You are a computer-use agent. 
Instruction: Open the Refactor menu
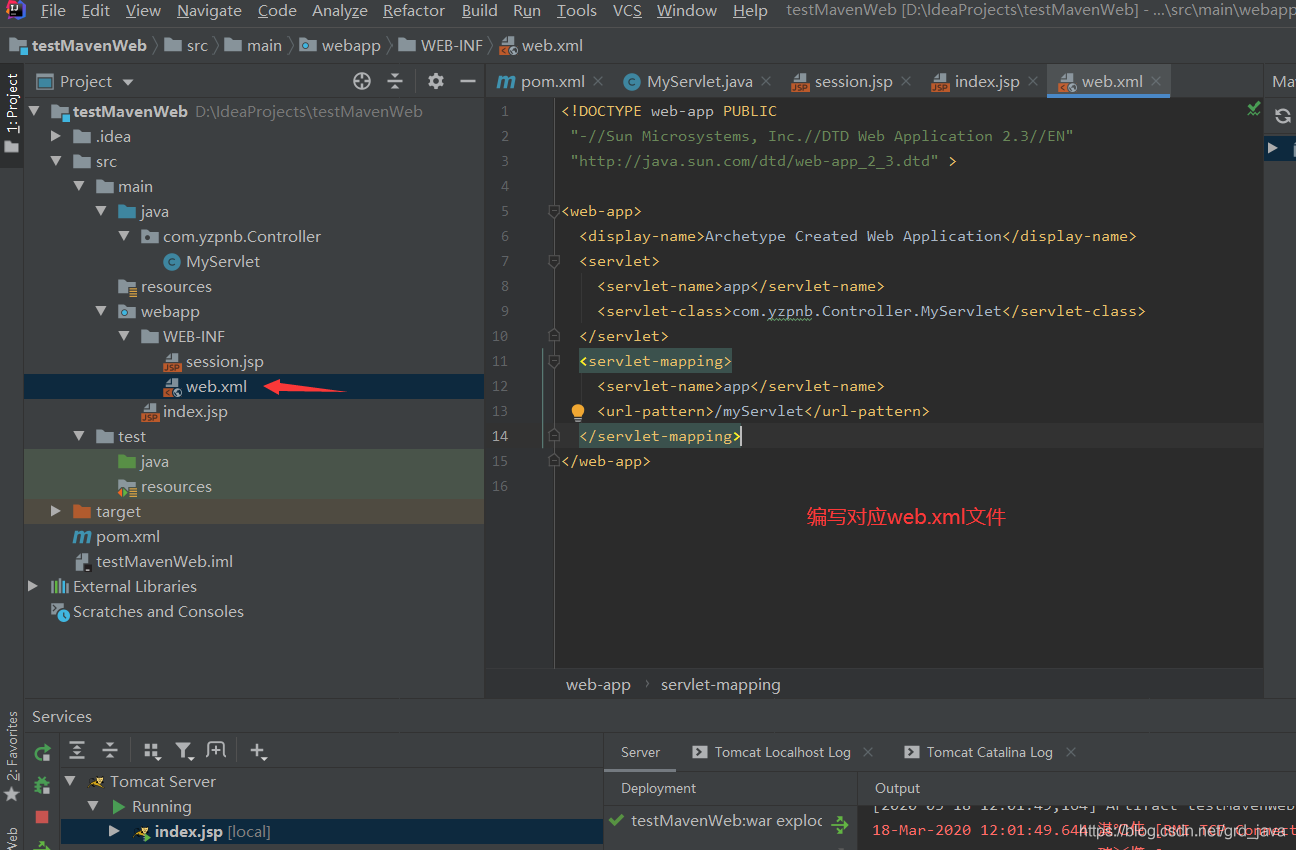pos(414,11)
